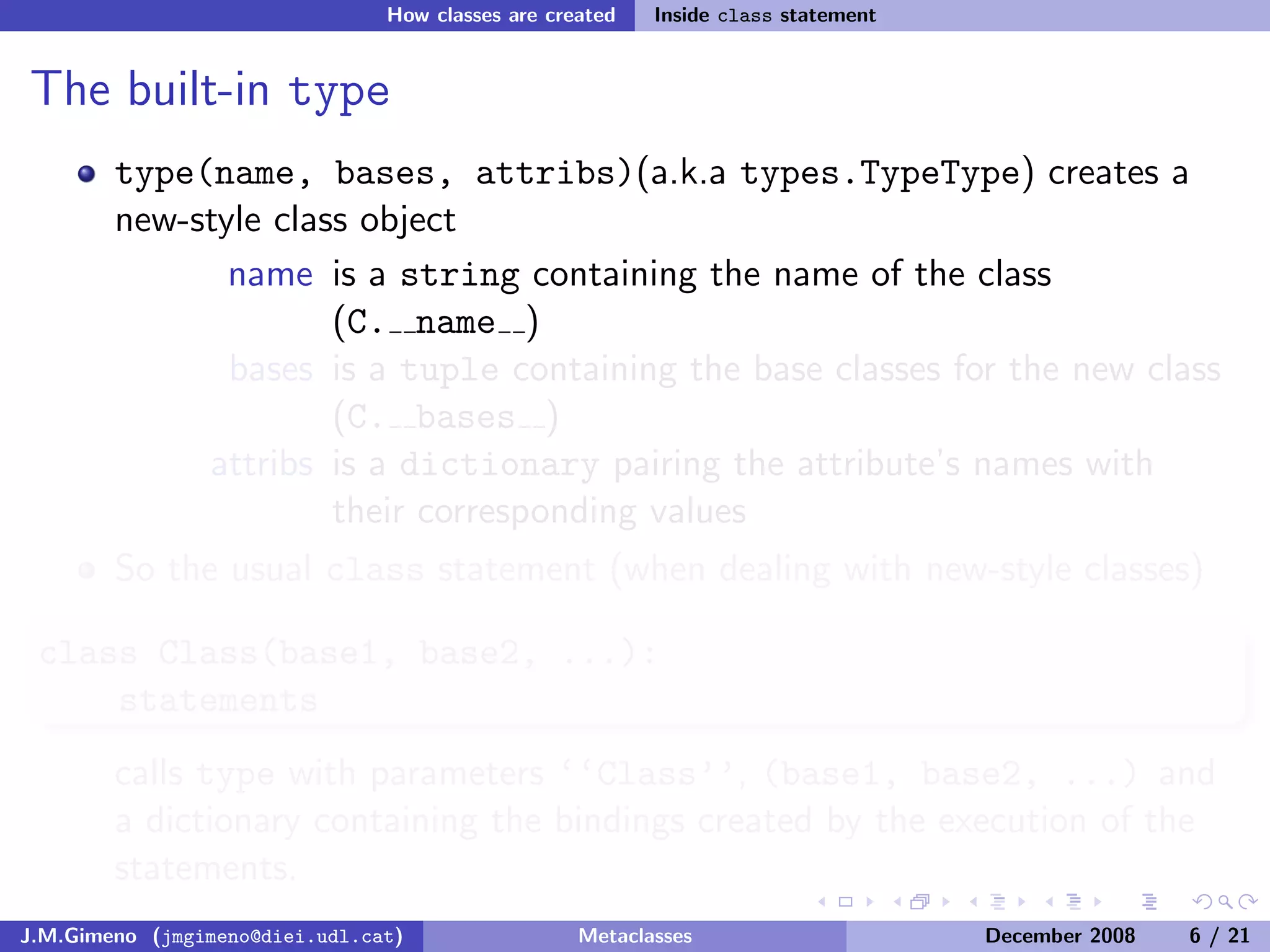Click the magnifier search icon
Screen dimensions: 1270x952
(1225, 902)
